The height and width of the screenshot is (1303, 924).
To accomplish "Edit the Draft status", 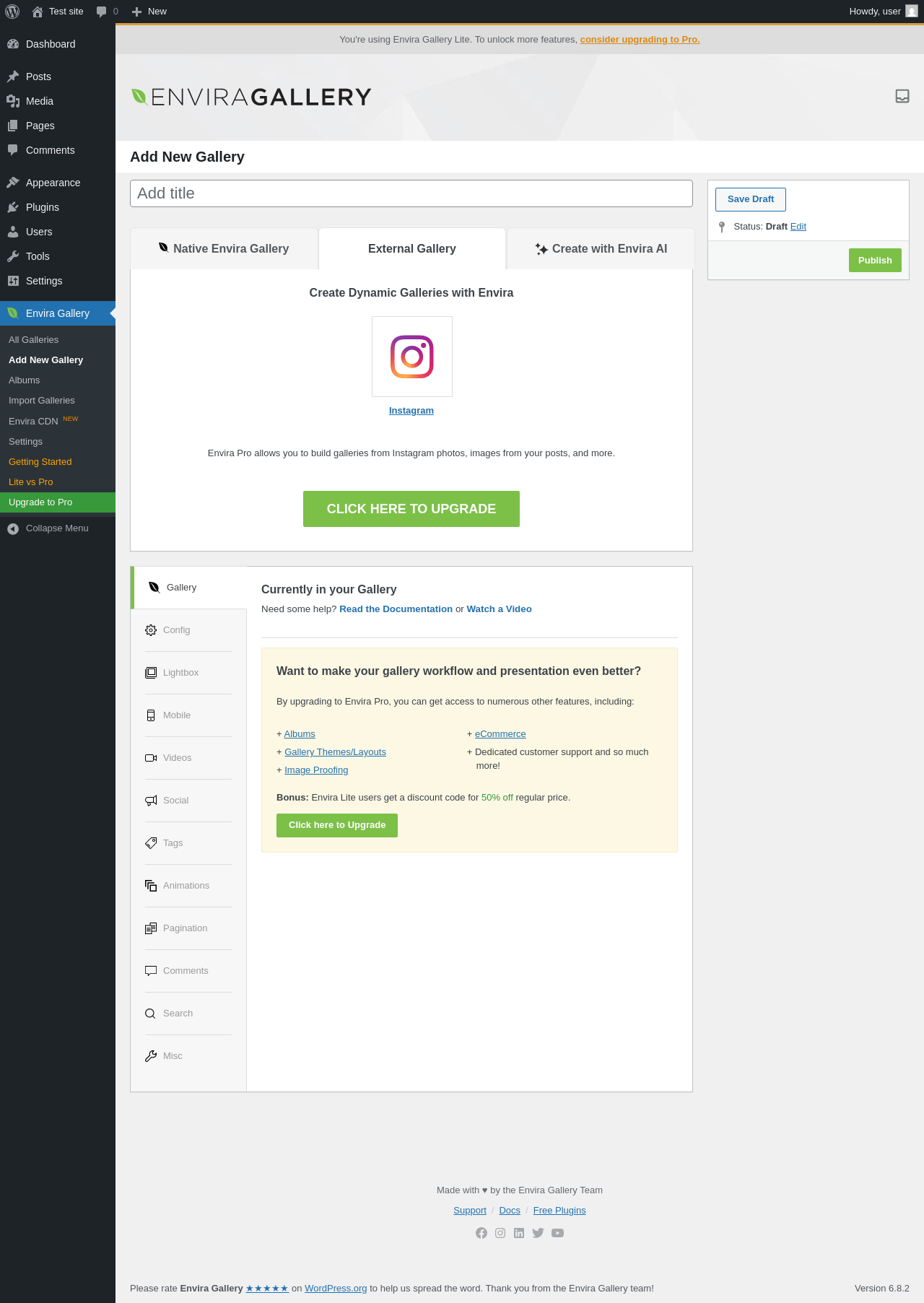I will click(798, 227).
